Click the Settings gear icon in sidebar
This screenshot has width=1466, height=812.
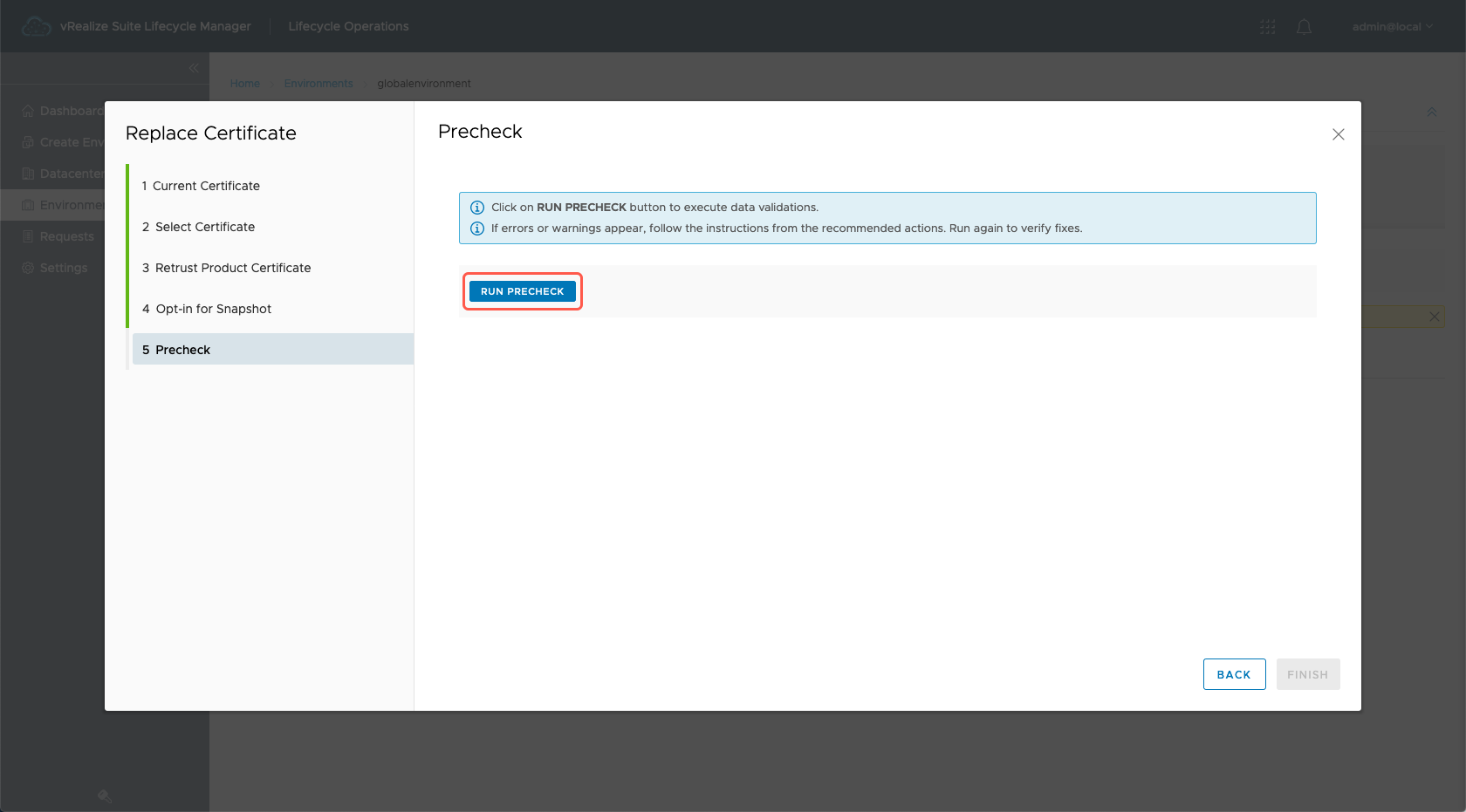point(28,268)
